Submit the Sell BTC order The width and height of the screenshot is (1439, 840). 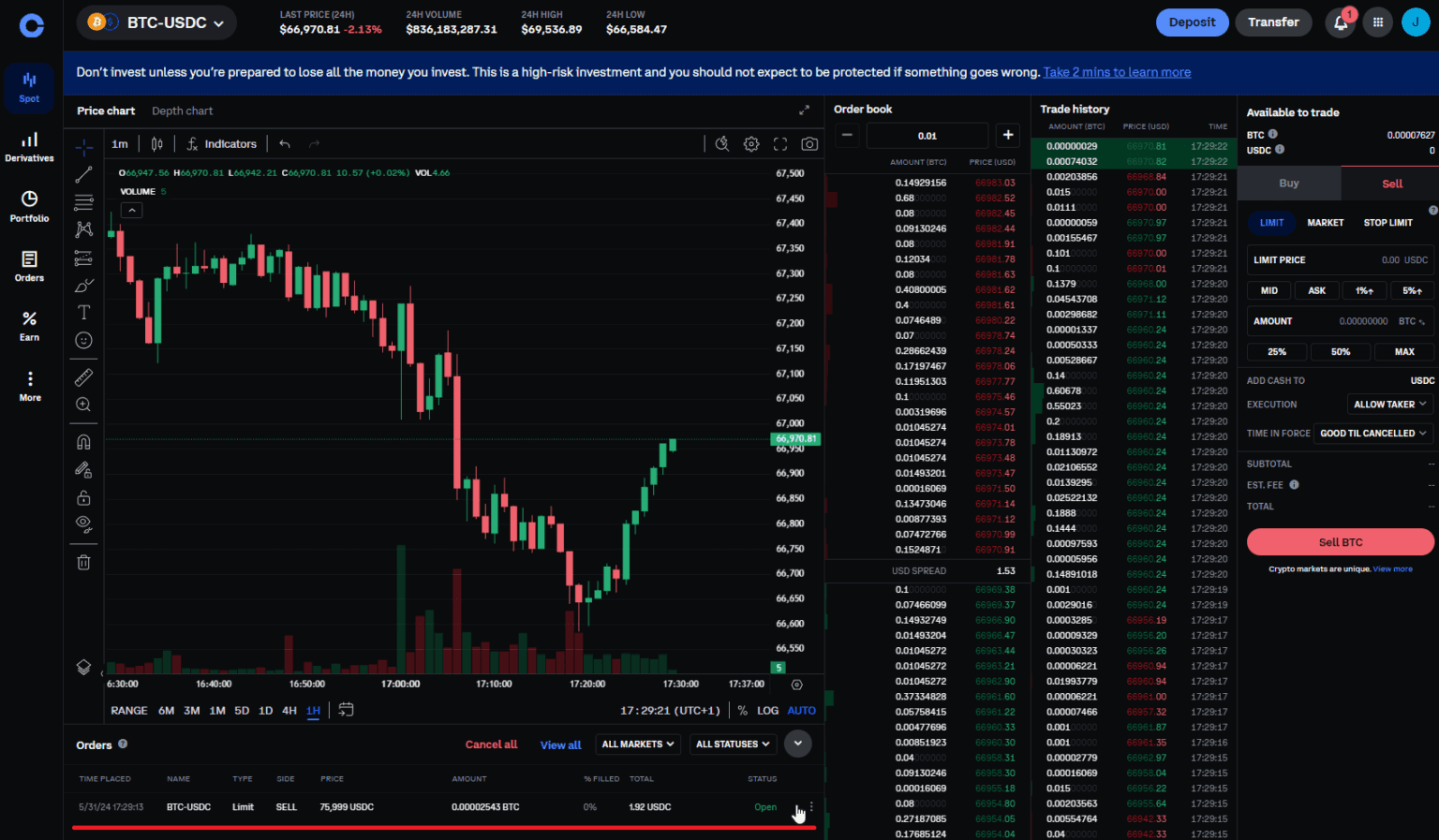click(1341, 542)
